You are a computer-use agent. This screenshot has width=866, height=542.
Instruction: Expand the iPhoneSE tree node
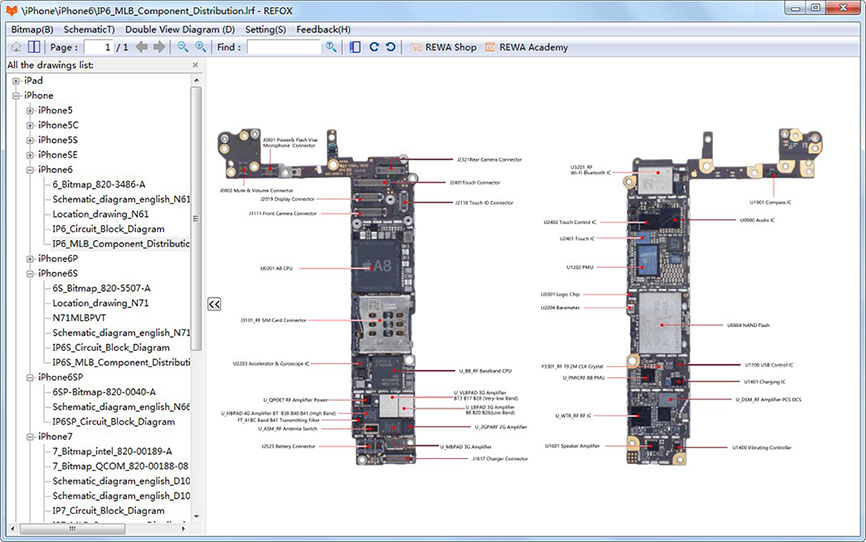click(x=30, y=155)
